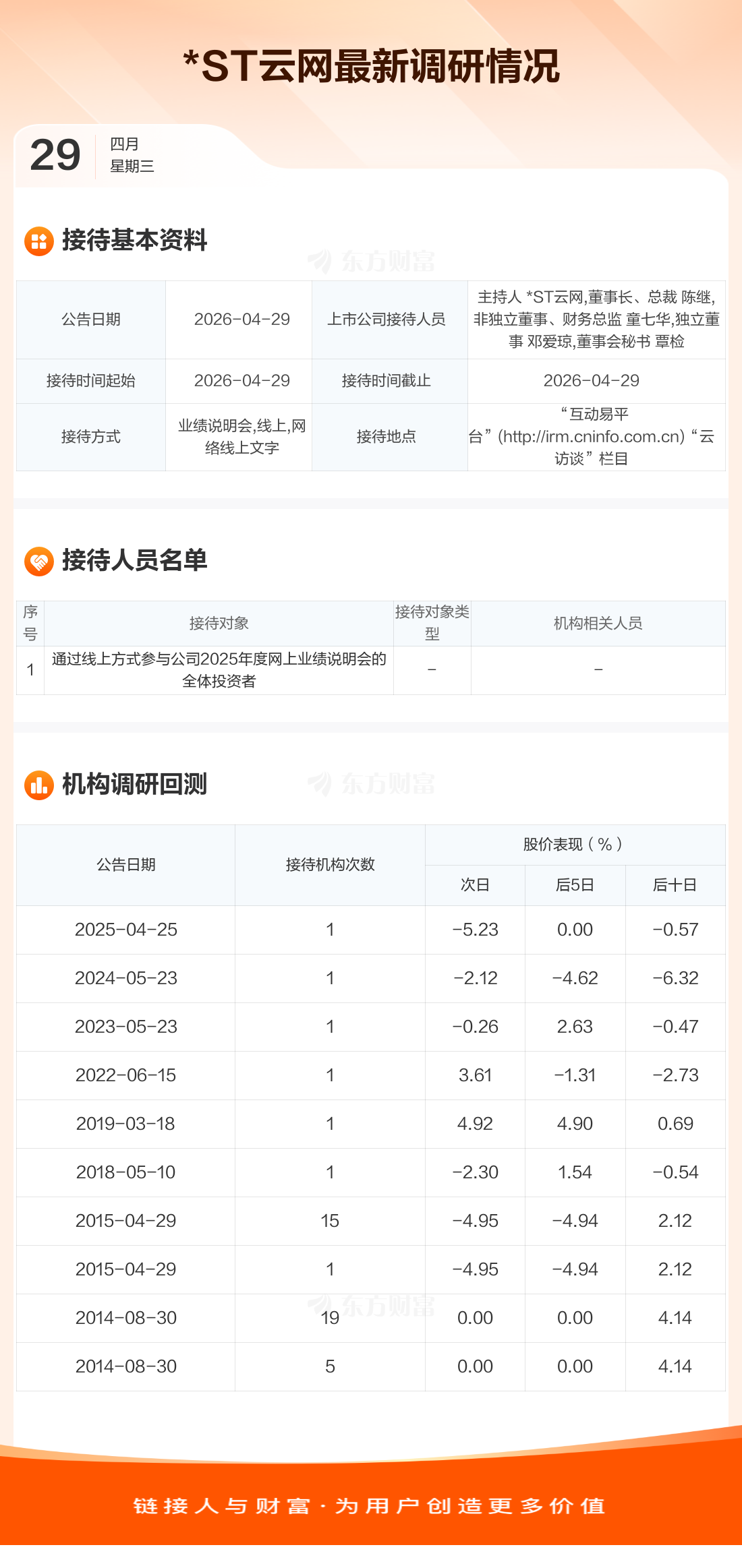
Task: Click the handshake icon beside 接待人员名单
Action: 39,561
